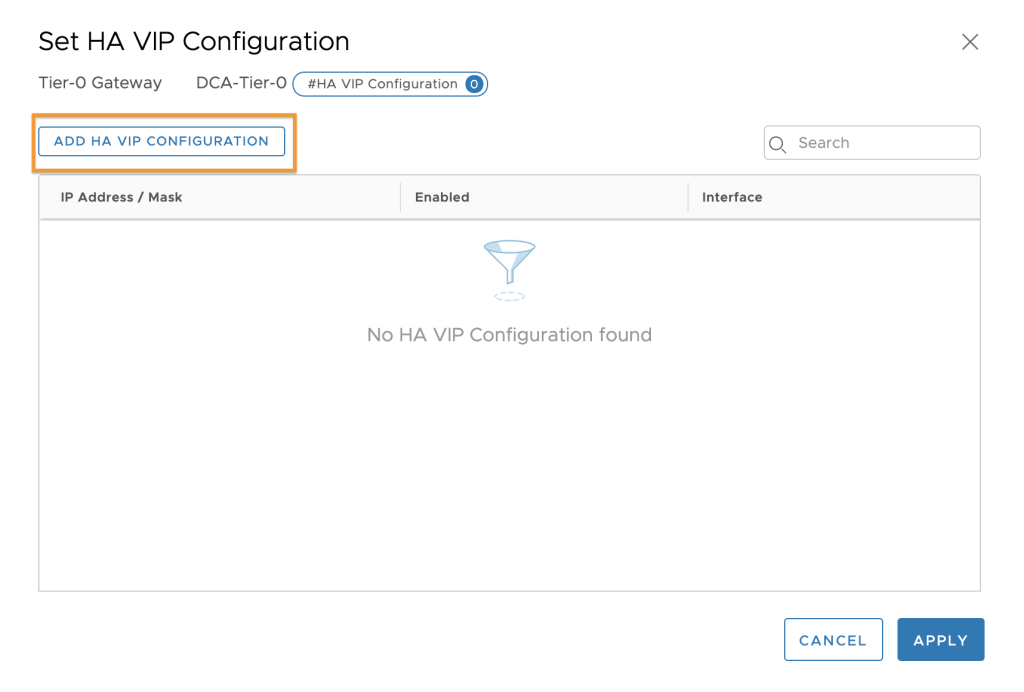The height and width of the screenshot is (692, 1024).
Task: Focus the Search input field
Action: 872,142
